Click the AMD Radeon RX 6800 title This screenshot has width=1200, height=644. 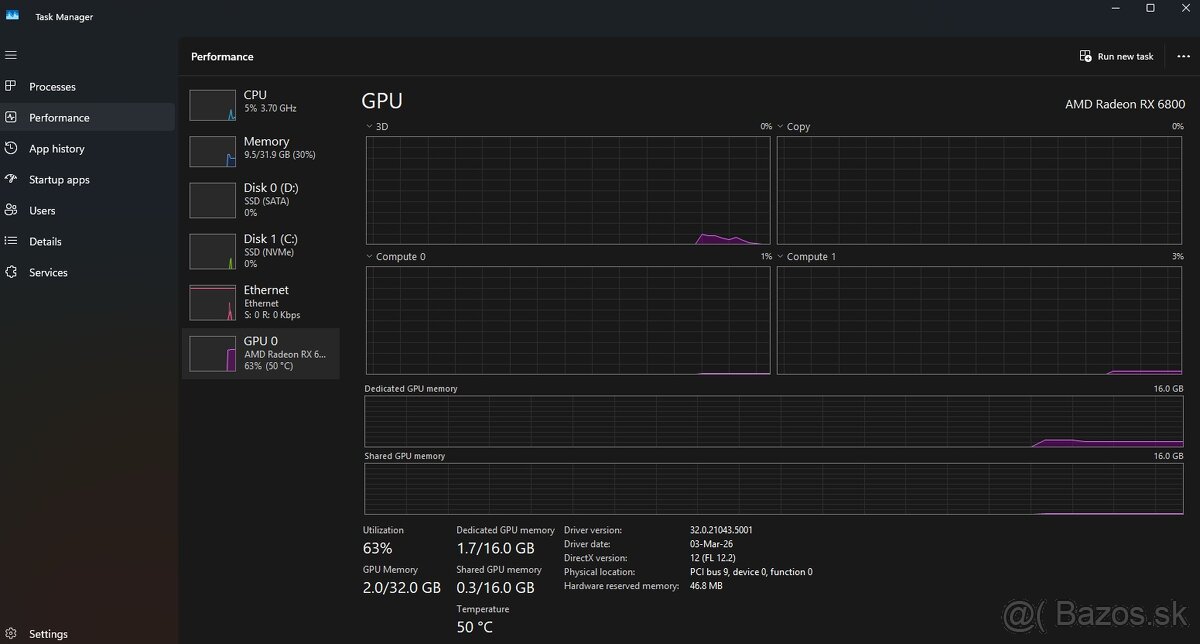tap(1125, 104)
